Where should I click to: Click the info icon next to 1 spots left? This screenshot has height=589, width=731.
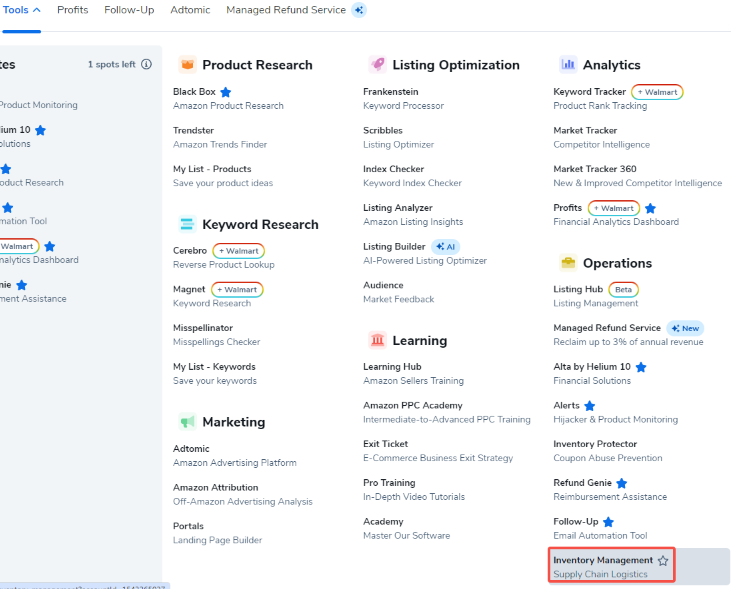tap(146, 64)
